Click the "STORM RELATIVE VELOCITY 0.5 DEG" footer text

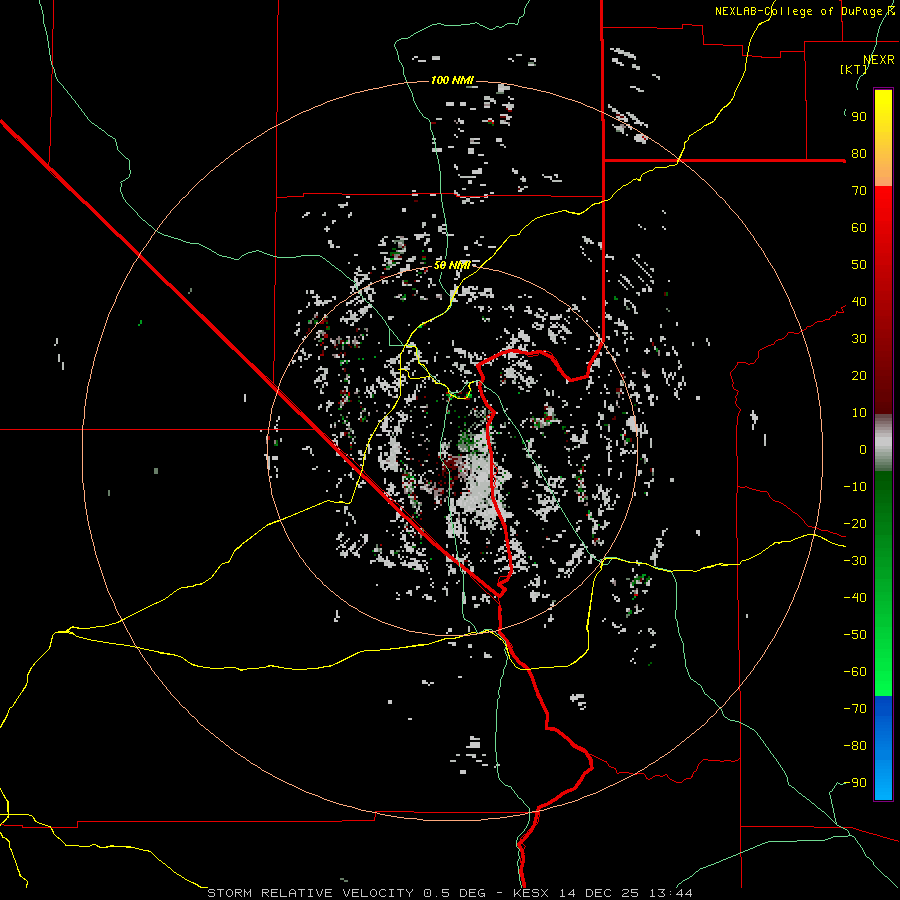pos(346,893)
